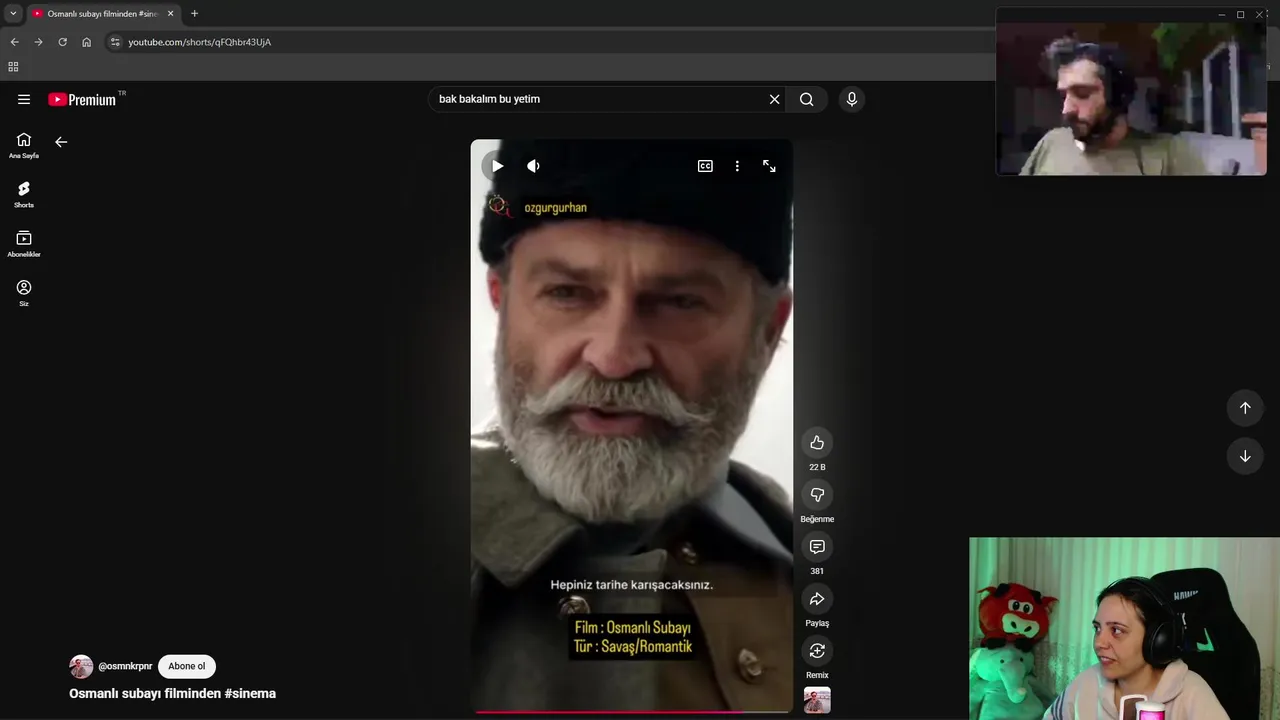Open the sound source thumbnail below Remix
The height and width of the screenshot is (720, 1280).
pyautogui.click(x=817, y=700)
